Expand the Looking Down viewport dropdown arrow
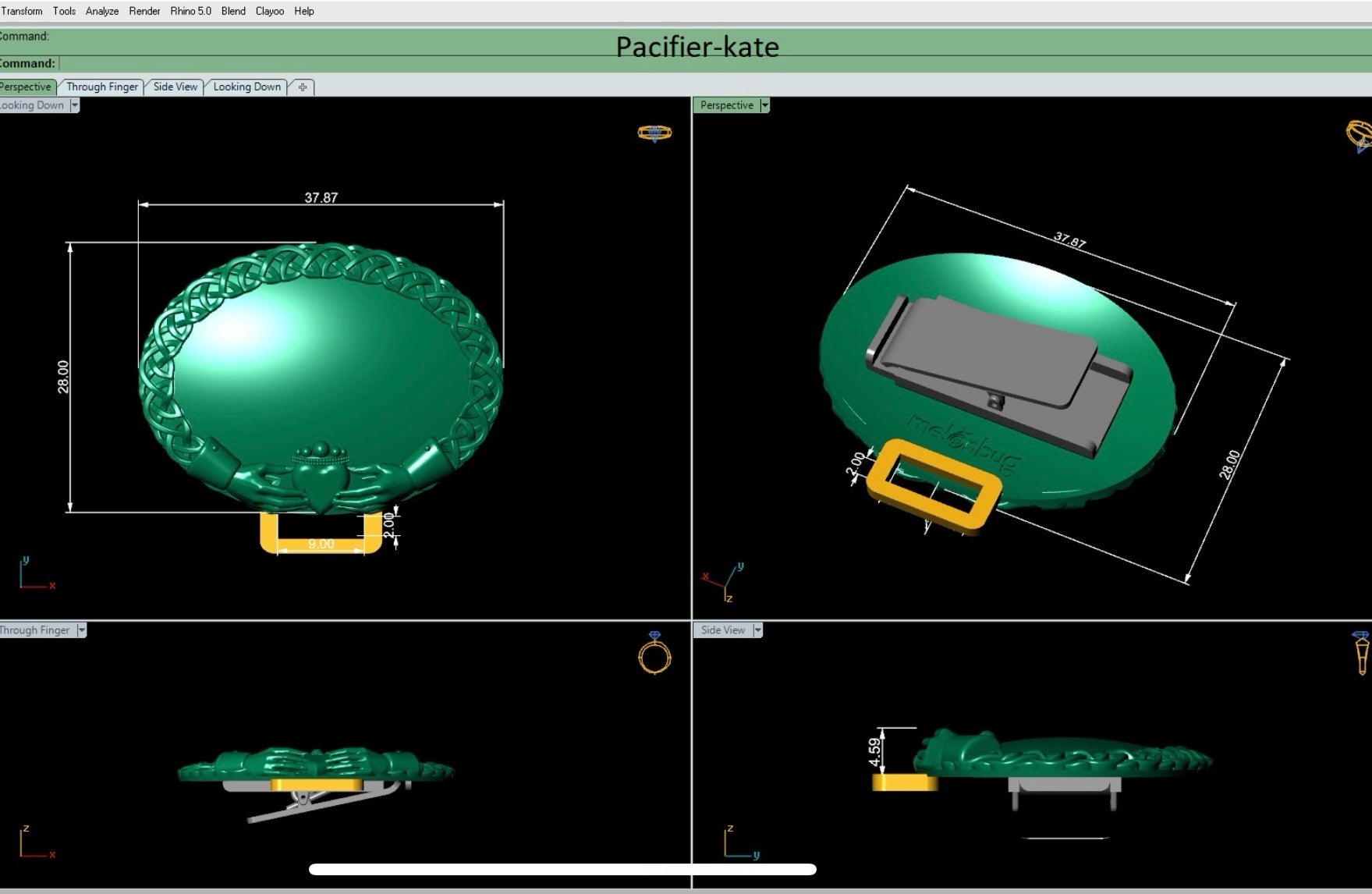The height and width of the screenshot is (894, 1372). click(x=75, y=105)
